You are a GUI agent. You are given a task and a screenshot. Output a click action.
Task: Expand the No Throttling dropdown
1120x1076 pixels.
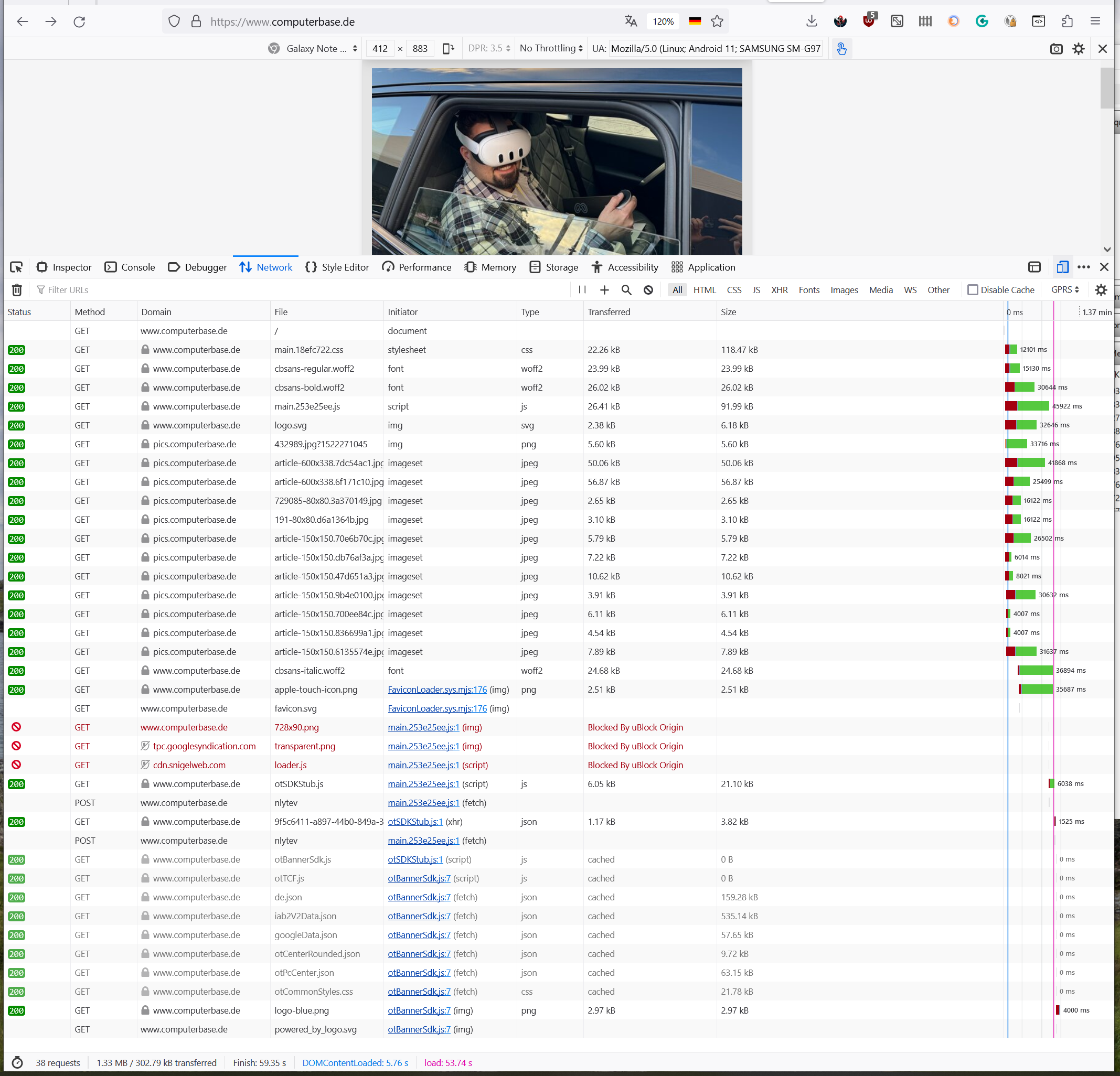click(551, 49)
